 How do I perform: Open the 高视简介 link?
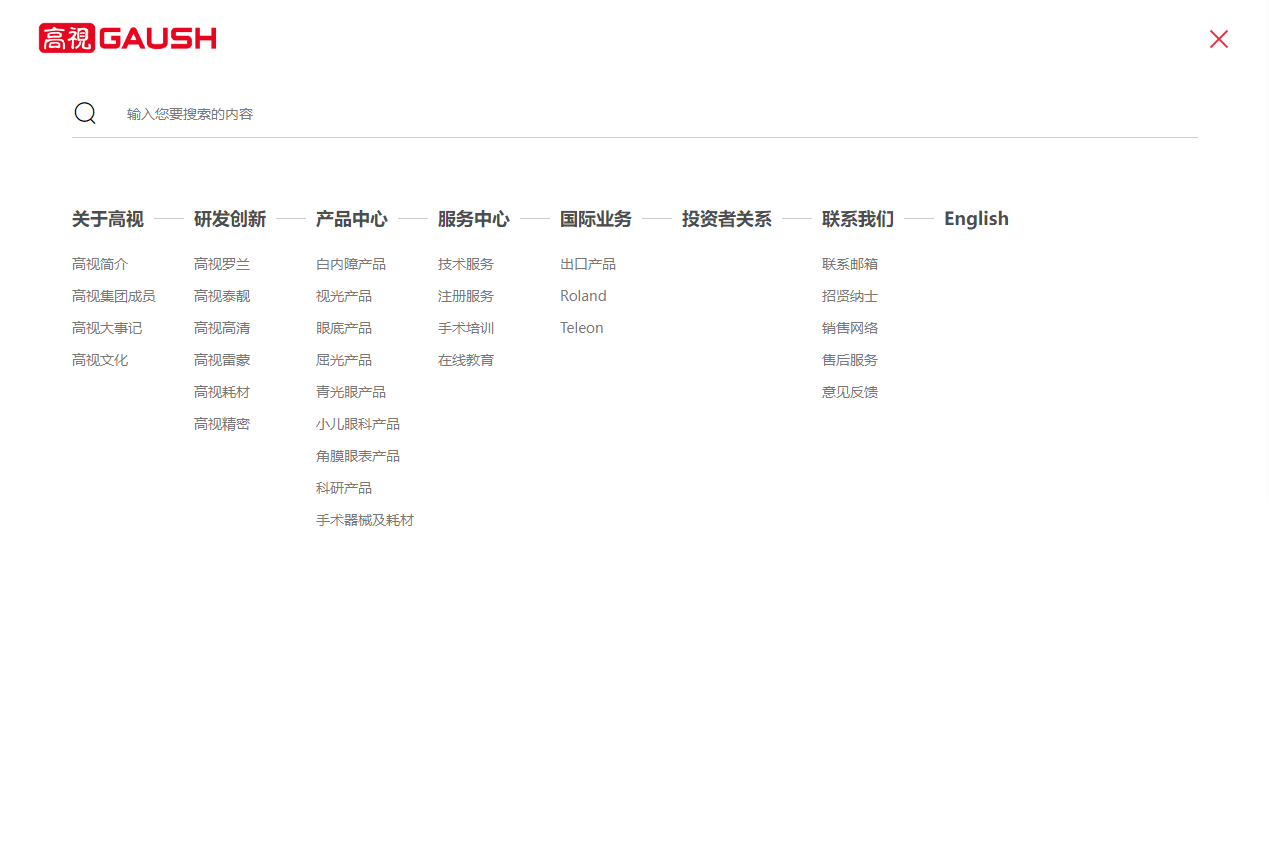click(x=100, y=264)
